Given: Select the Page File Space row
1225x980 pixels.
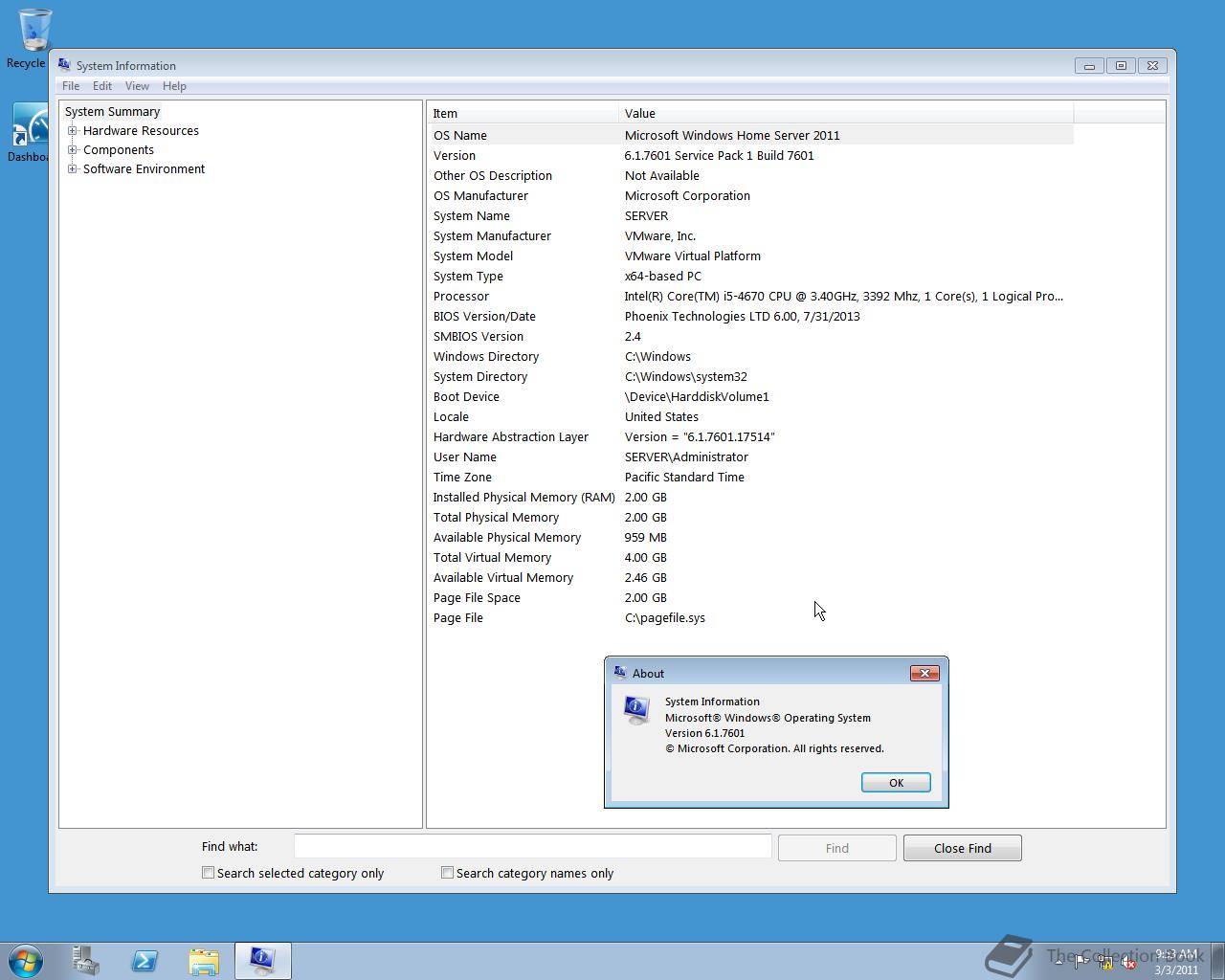Looking at the screenshot, I should [750, 597].
